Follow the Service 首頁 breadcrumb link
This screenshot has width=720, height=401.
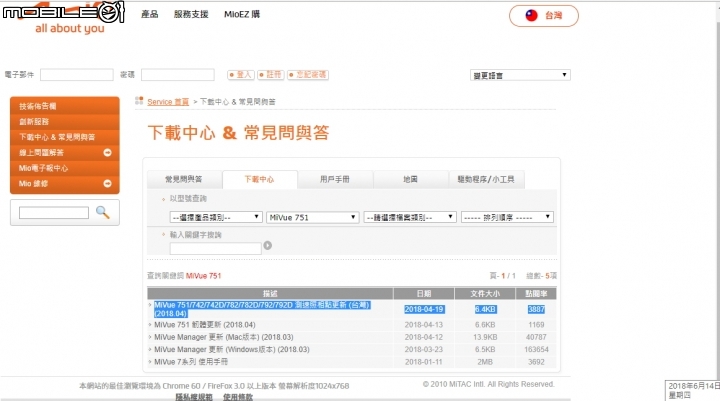168,102
